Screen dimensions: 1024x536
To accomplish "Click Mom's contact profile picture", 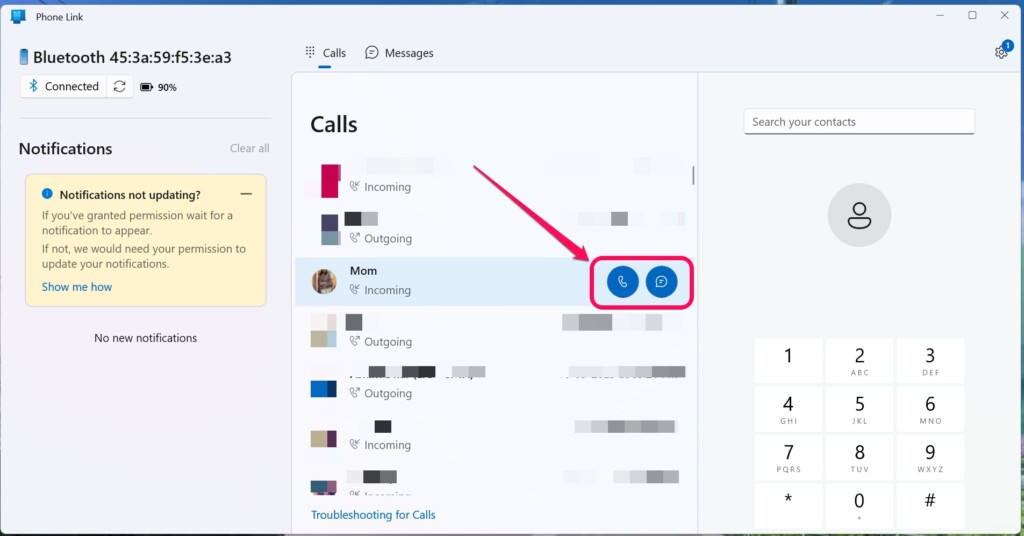I will click(324, 282).
